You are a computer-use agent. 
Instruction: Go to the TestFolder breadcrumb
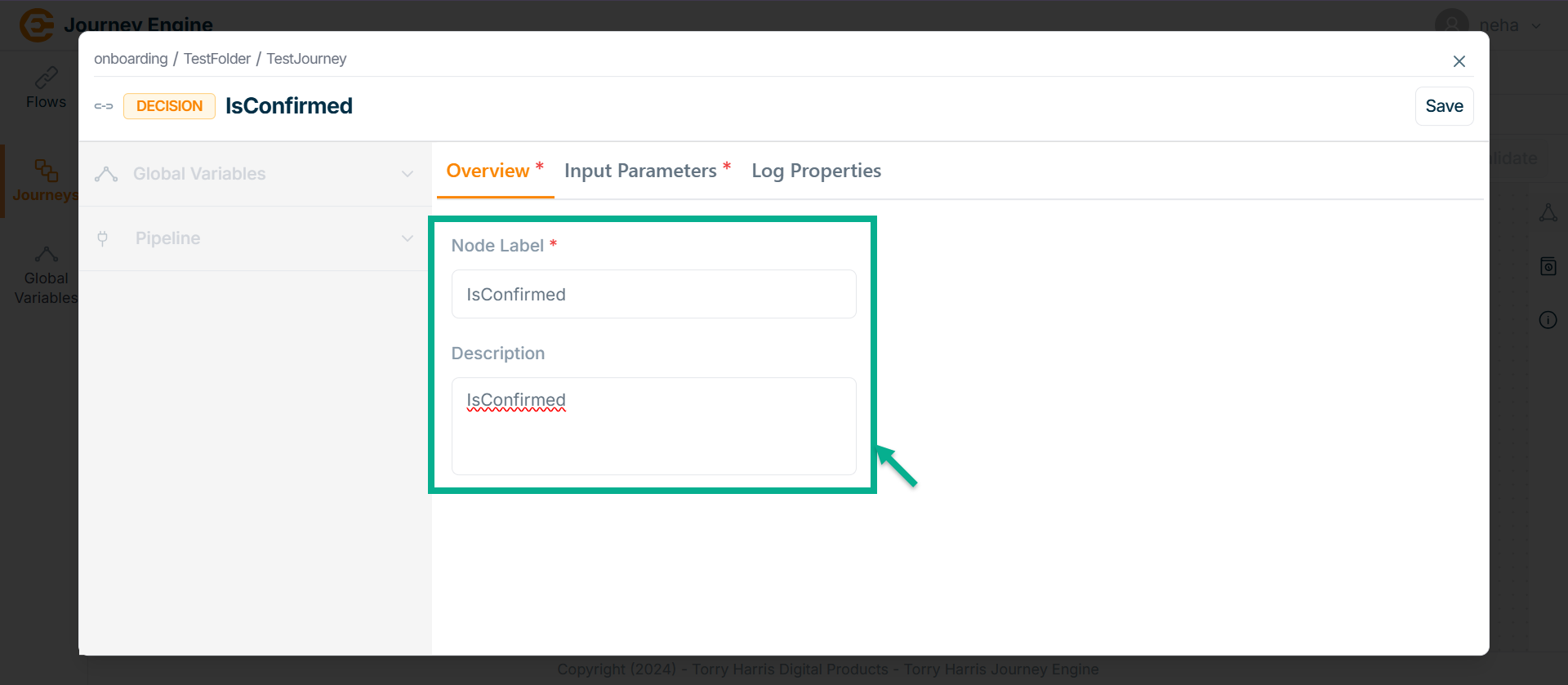tap(217, 59)
